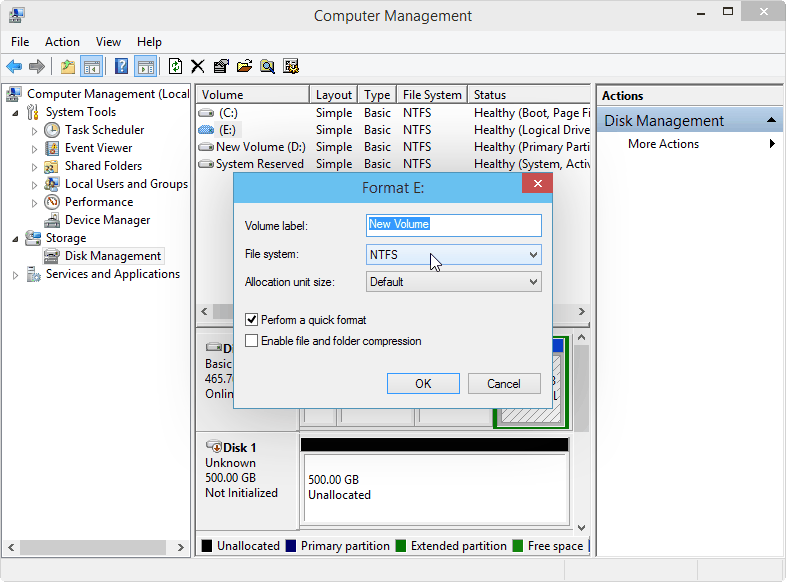Click the open folder toolbar icon

tap(244, 66)
